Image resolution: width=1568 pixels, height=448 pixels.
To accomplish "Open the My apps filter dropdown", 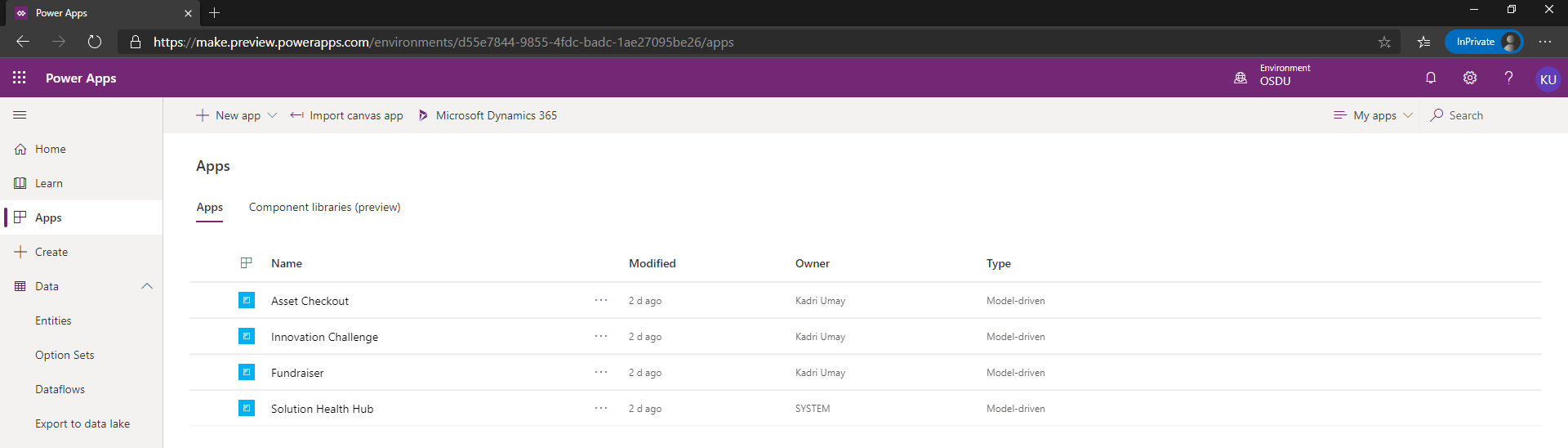I will pyautogui.click(x=1373, y=115).
